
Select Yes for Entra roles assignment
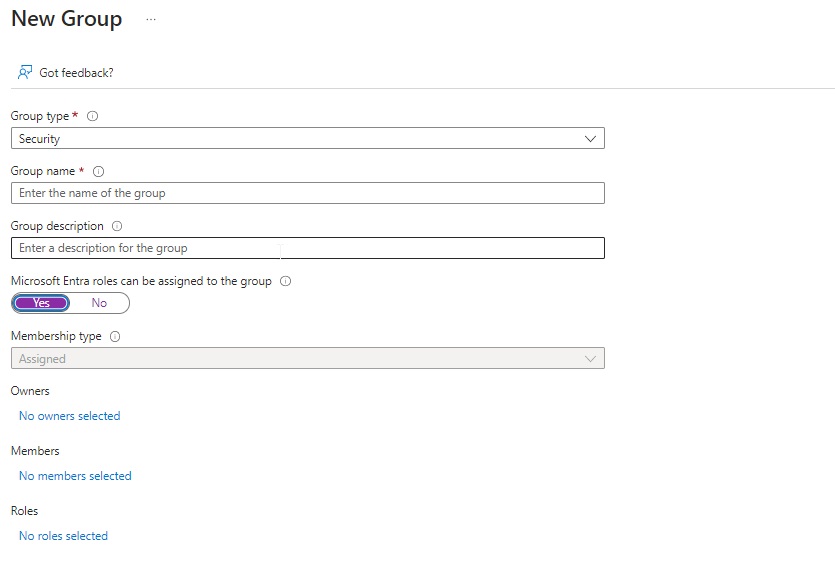tap(41, 303)
